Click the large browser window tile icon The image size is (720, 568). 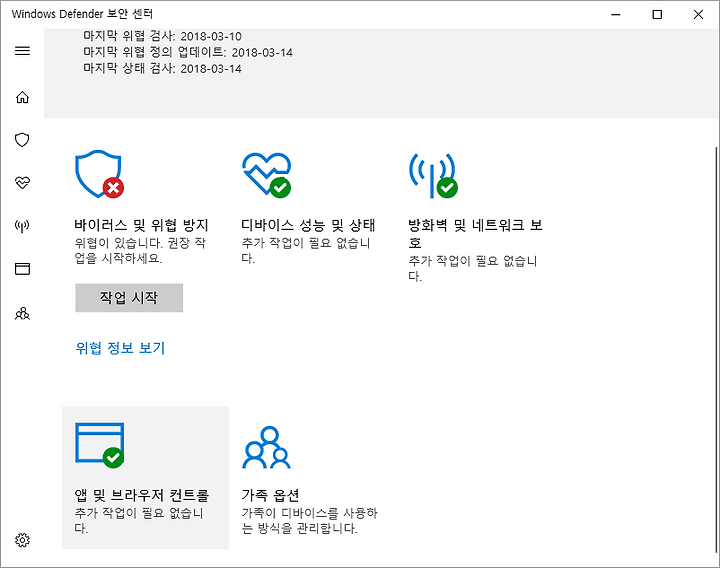(x=100, y=445)
